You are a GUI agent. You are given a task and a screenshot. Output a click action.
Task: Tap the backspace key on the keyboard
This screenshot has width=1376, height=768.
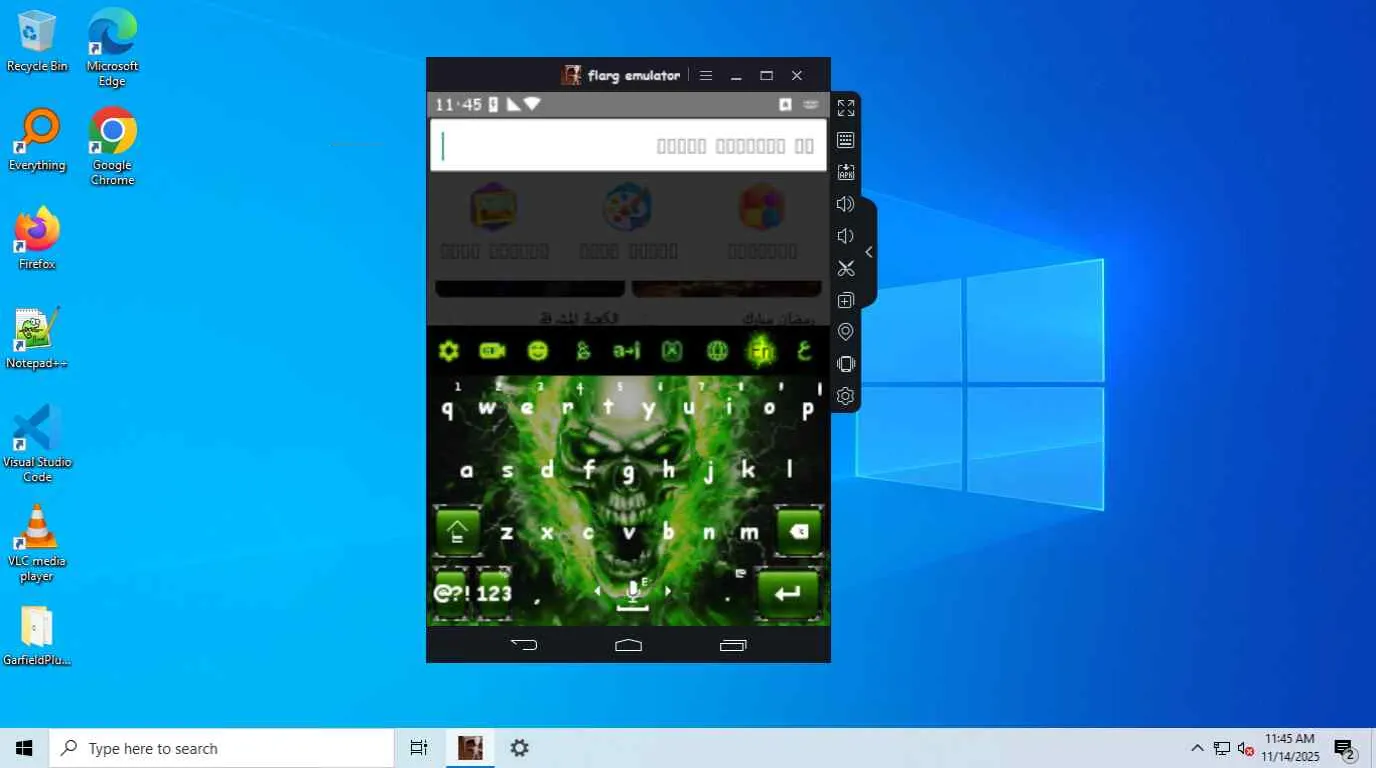(x=799, y=531)
